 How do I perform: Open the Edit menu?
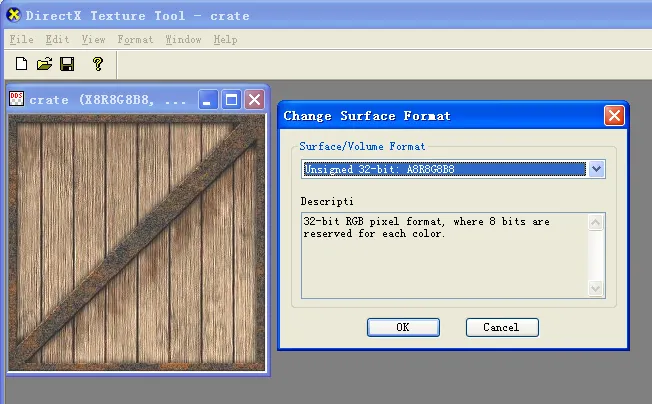pyautogui.click(x=57, y=39)
